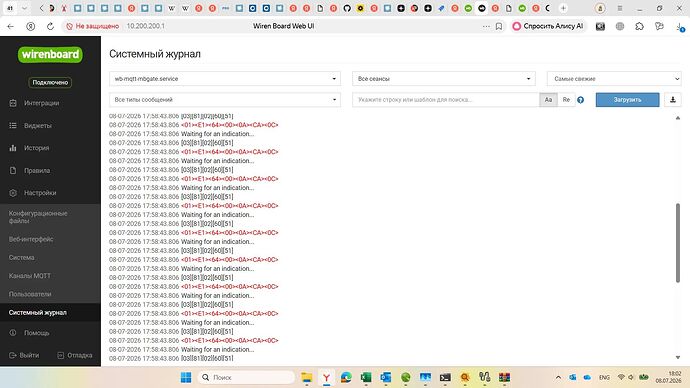This screenshot has height=388, width=690.
Task: Open Интеграции in the sidebar
Action: (x=41, y=103)
